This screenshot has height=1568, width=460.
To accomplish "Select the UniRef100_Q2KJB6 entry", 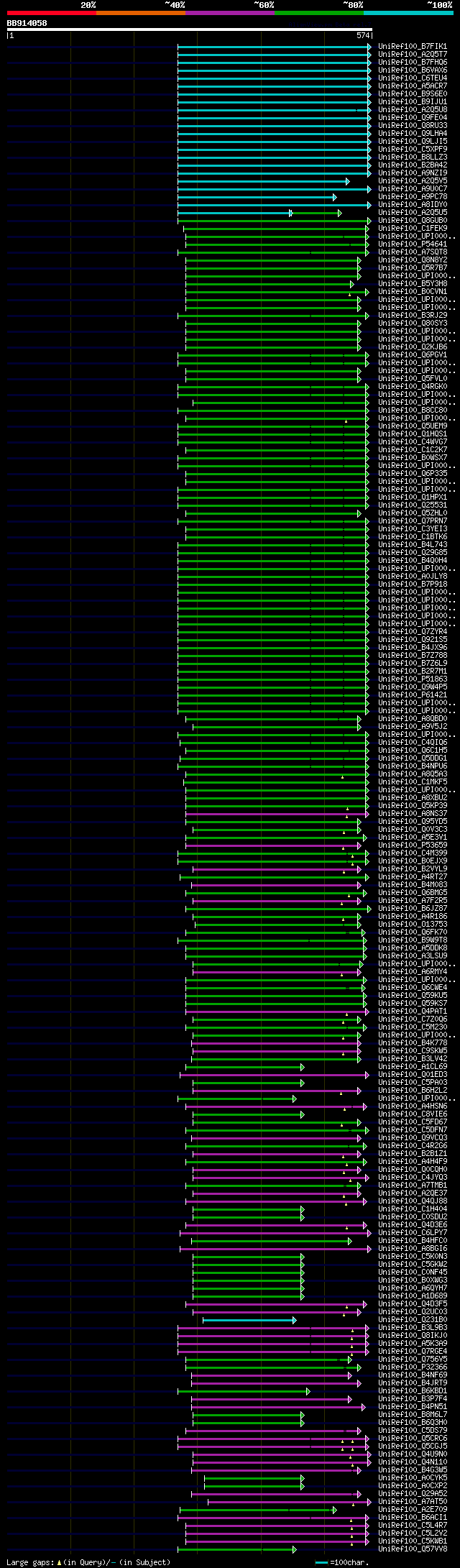I will point(413,347).
